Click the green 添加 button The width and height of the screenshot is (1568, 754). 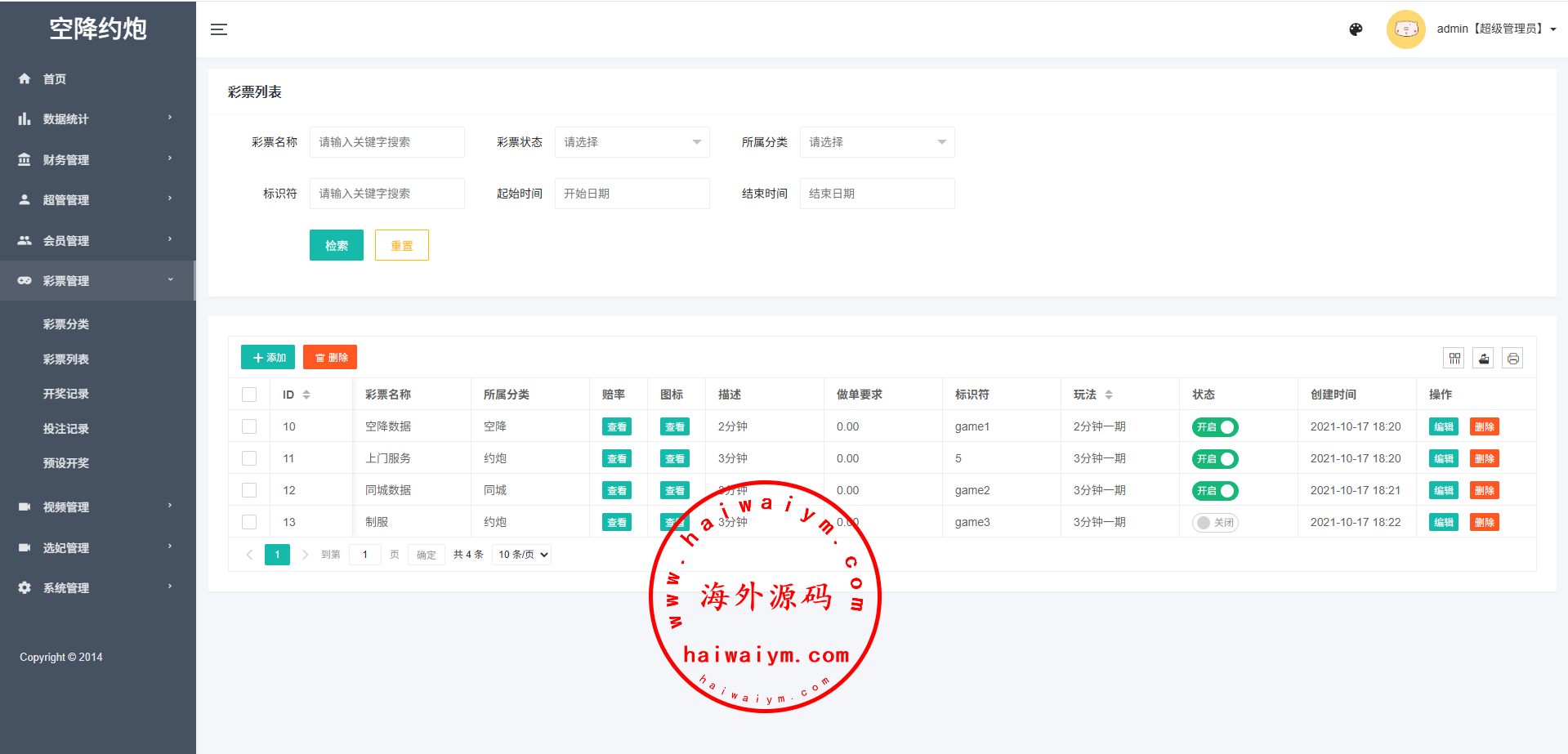point(268,357)
